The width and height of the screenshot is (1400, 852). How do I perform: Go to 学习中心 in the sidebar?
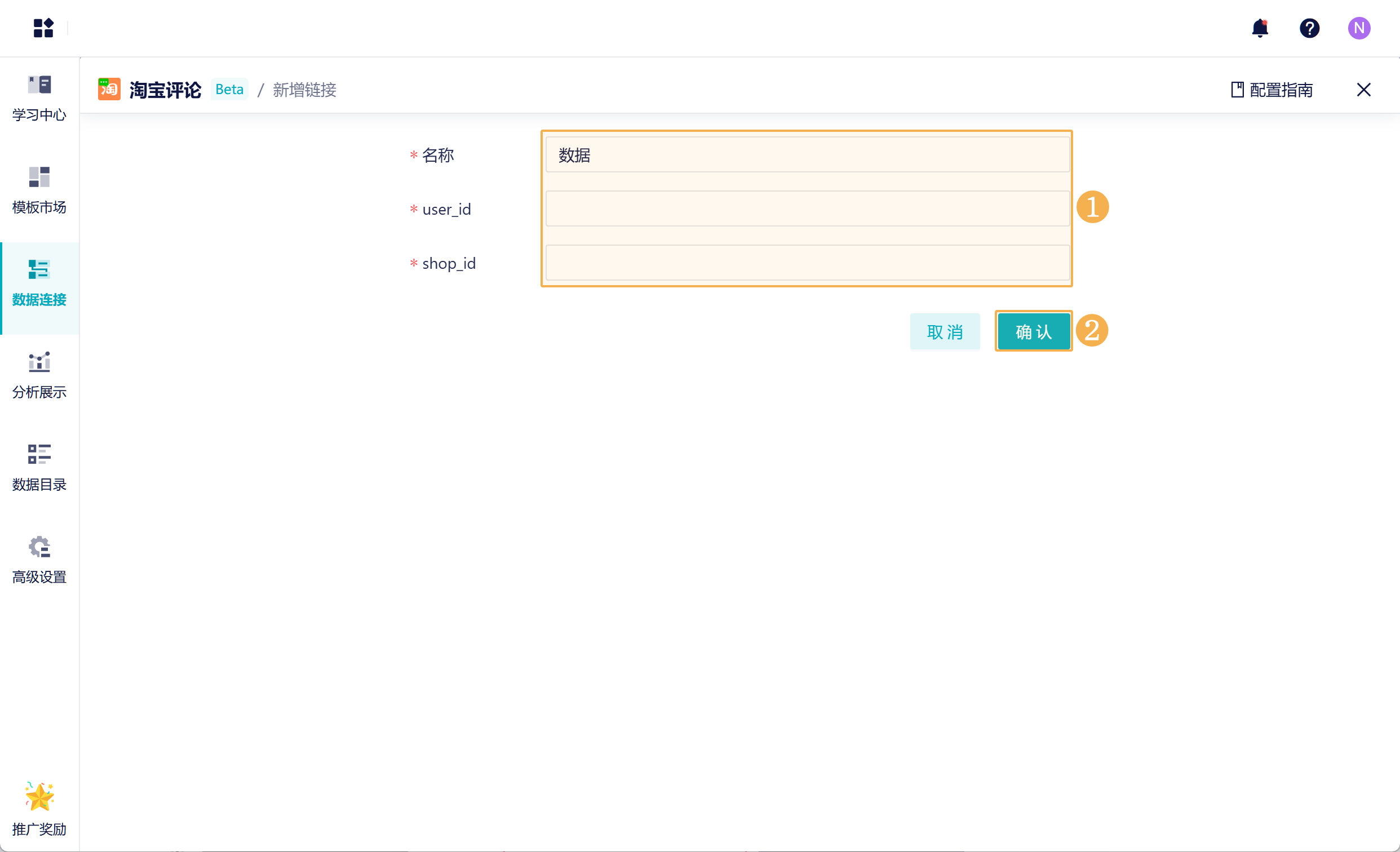click(39, 97)
